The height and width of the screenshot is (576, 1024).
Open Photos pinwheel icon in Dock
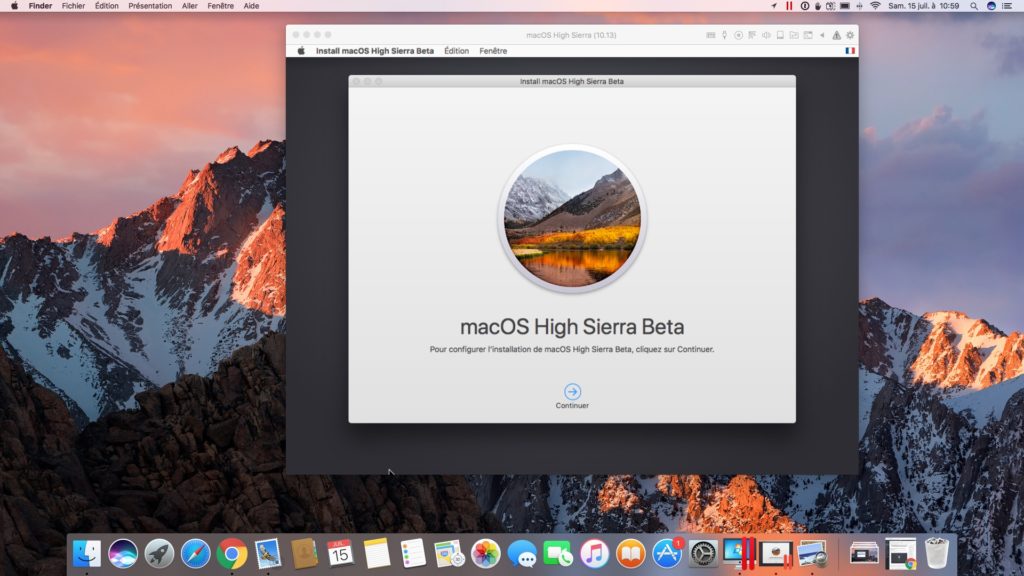[485, 554]
